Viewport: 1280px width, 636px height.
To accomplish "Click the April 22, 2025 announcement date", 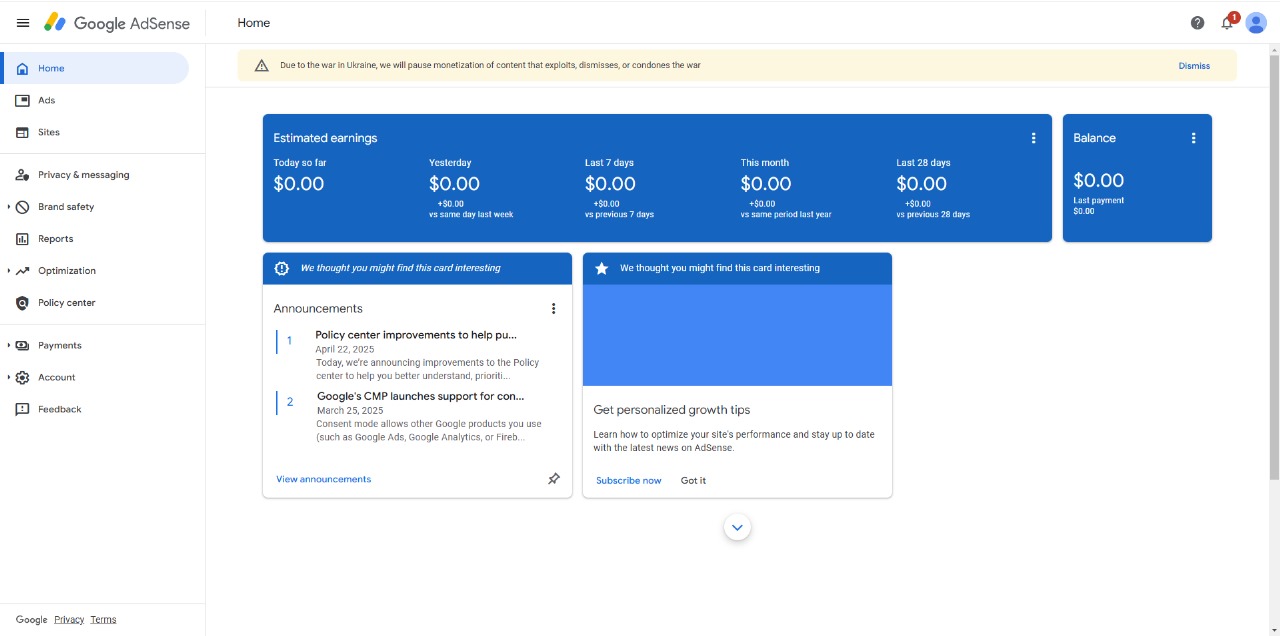I will pyautogui.click(x=344, y=350).
